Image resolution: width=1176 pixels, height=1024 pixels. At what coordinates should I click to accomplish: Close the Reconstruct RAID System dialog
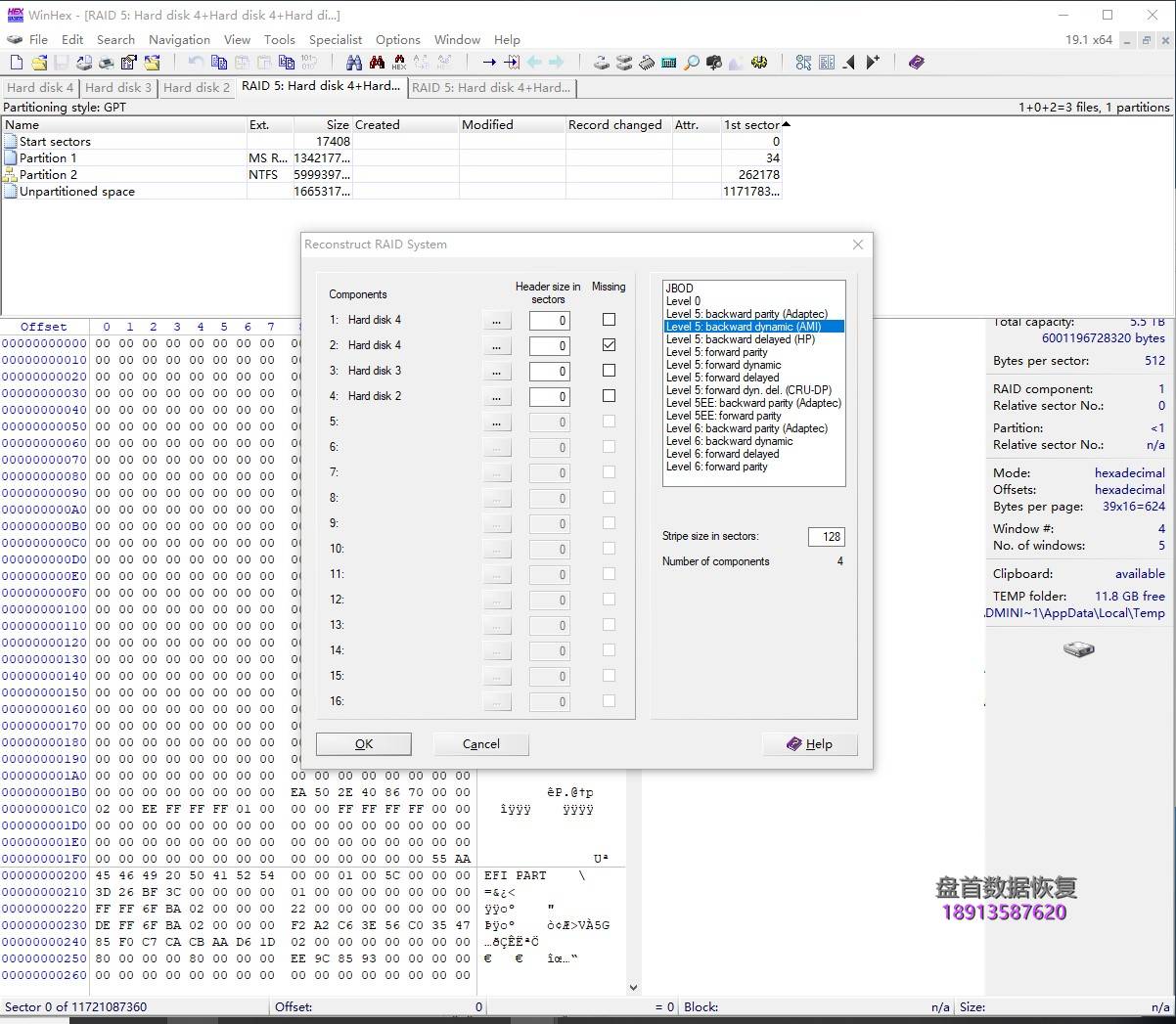point(858,245)
